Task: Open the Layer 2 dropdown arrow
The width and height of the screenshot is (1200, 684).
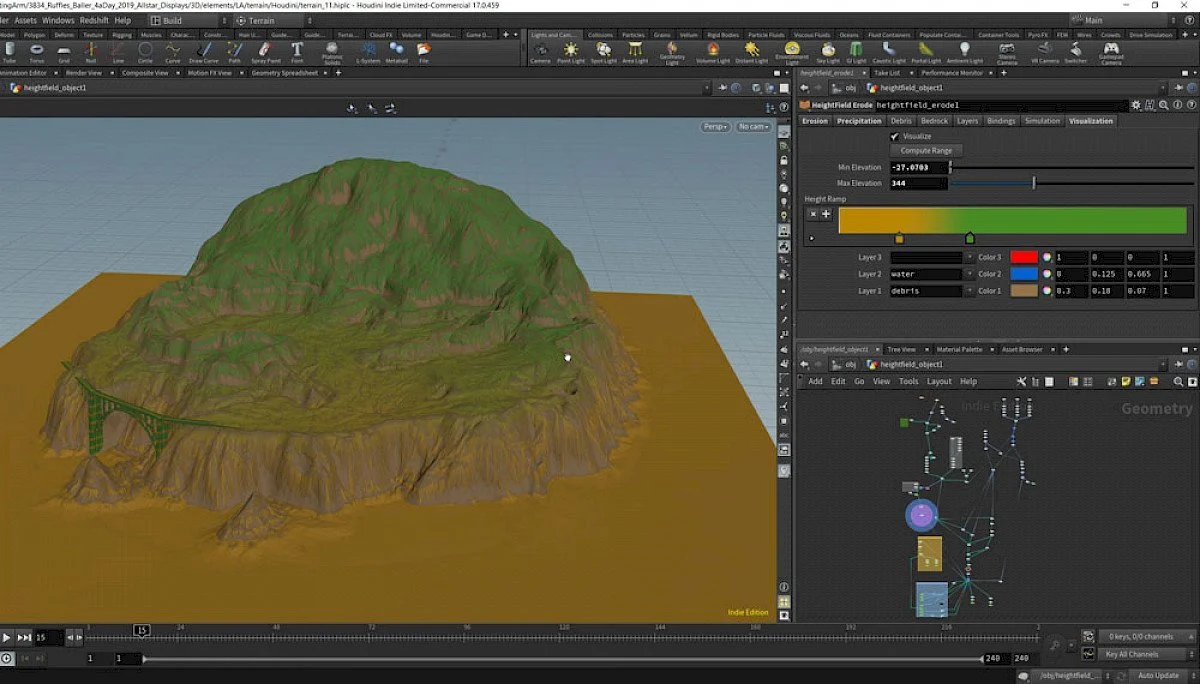Action: click(969, 274)
